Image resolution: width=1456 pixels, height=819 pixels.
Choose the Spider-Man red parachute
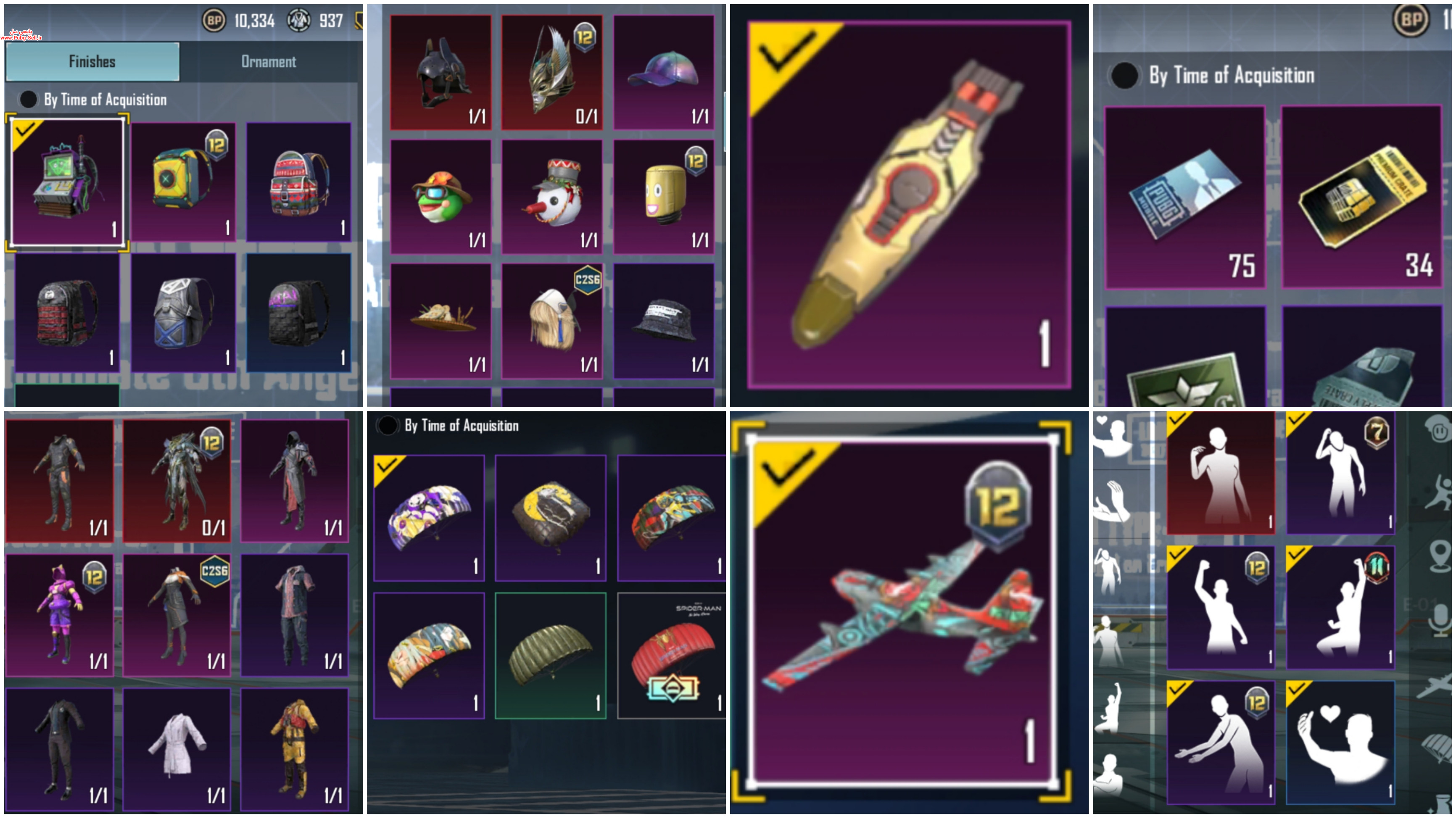tap(672, 656)
